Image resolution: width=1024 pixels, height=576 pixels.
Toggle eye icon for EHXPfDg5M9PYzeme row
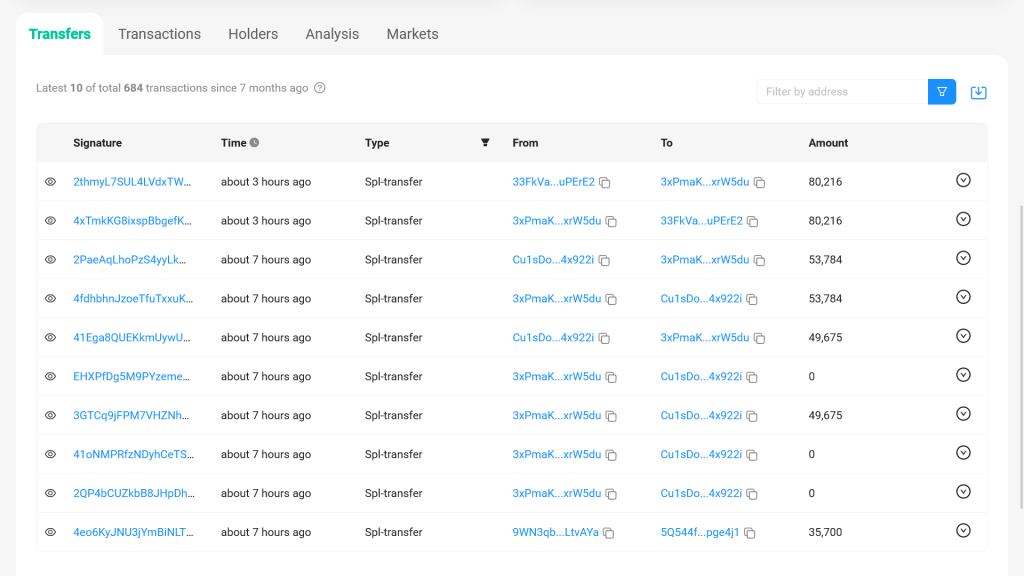coord(50,376)
